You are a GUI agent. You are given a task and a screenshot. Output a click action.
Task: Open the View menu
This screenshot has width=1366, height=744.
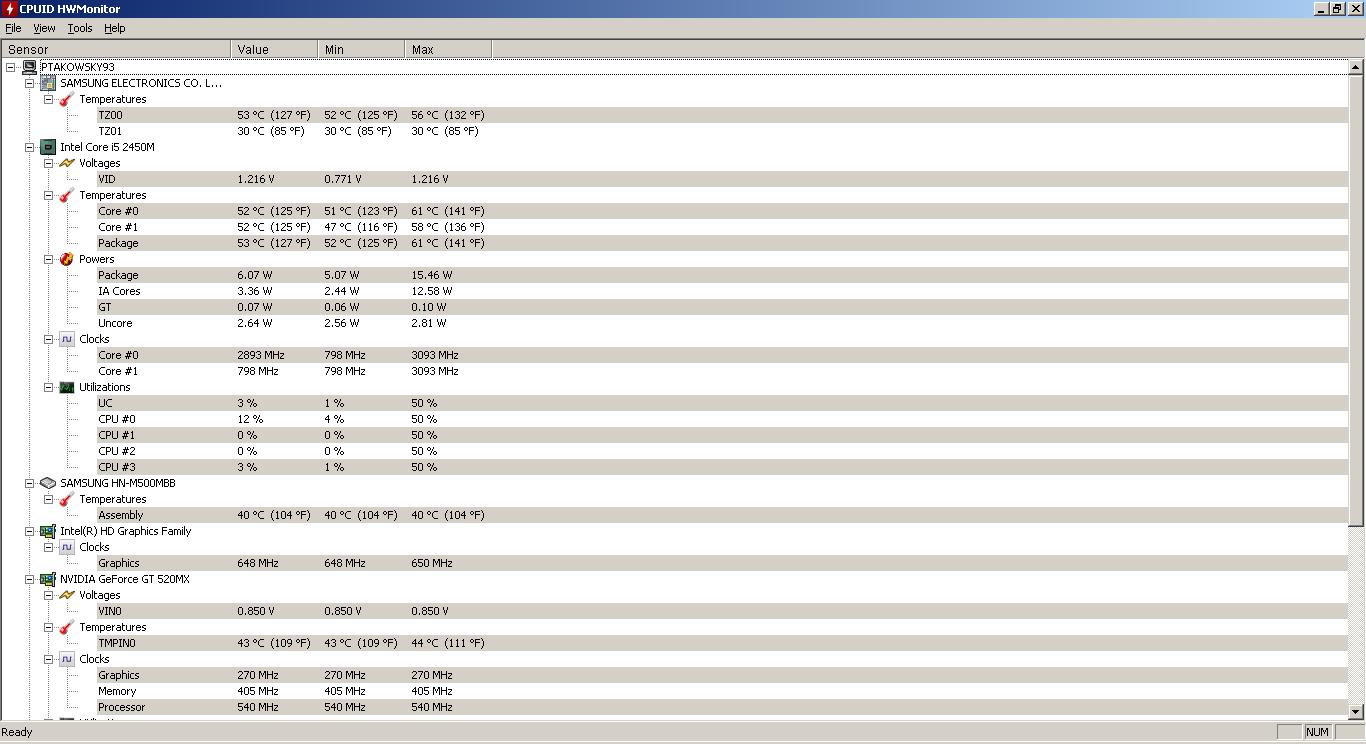44,28
